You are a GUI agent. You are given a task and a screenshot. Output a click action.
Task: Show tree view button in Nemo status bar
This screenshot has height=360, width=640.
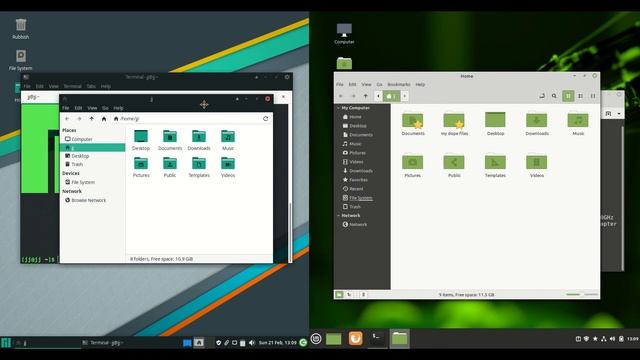349,294
